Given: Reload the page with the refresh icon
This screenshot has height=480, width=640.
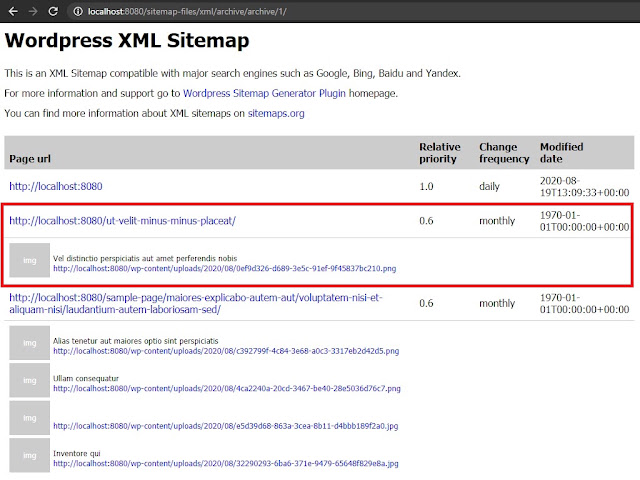Looking at the screenshot, I should [x=53, y=11].
